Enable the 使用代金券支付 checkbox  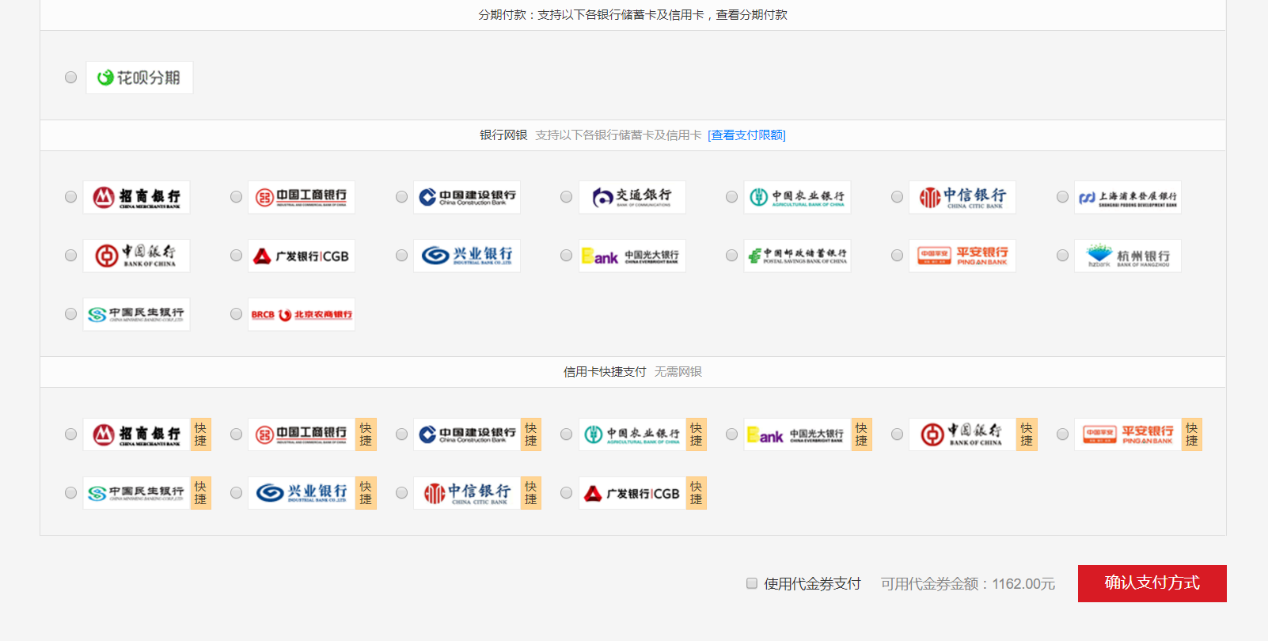pyautogui.click(x=752, y=583)
